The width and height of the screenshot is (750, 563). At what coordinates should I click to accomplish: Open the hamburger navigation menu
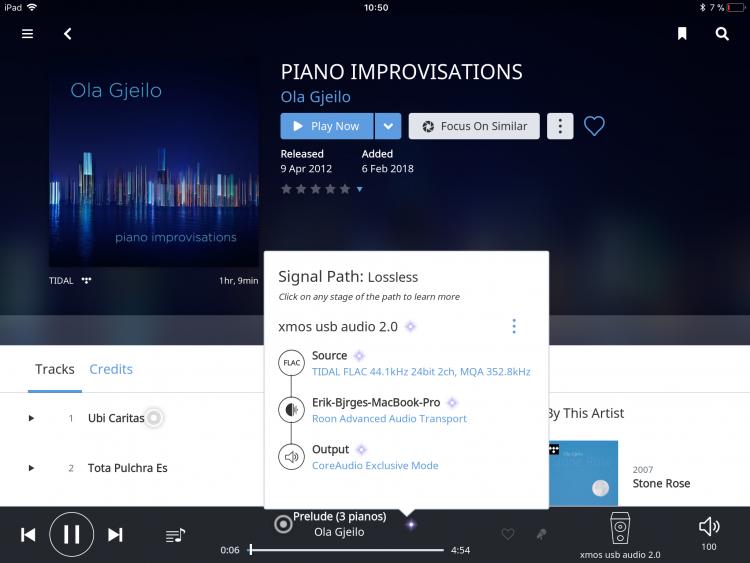click(27, 33)
